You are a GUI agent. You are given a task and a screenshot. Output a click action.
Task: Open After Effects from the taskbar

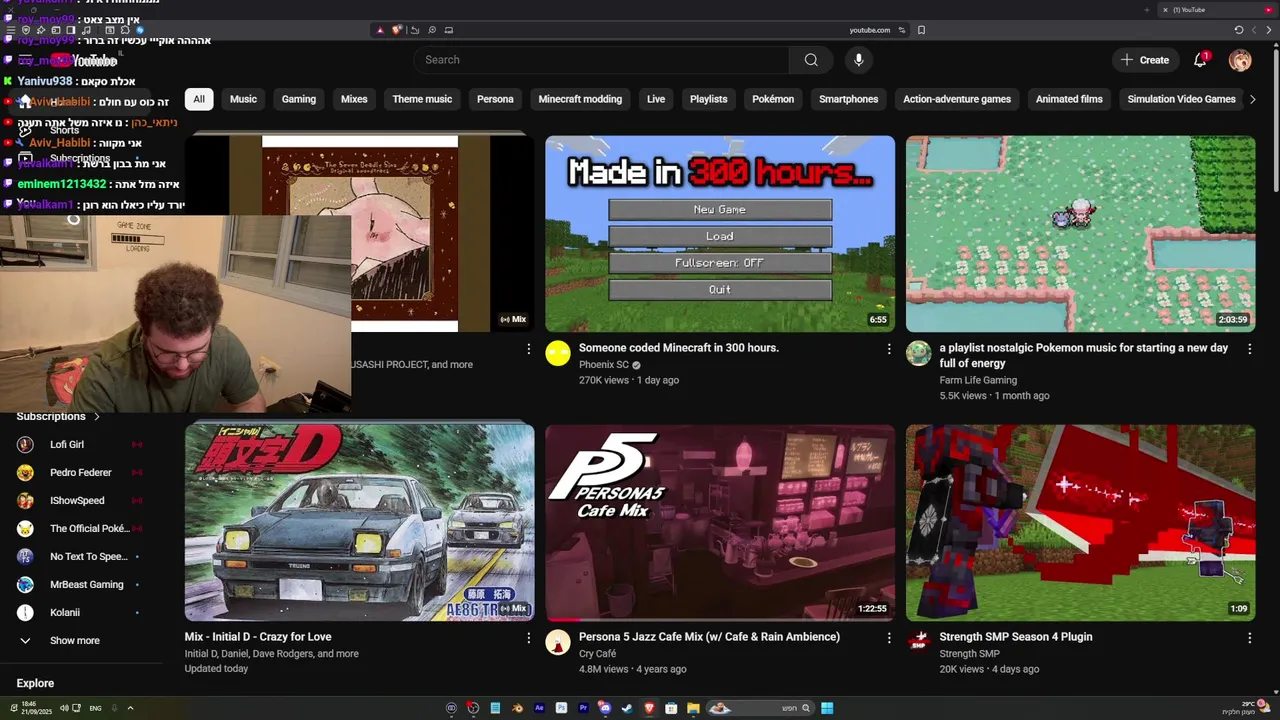(539, 708)
